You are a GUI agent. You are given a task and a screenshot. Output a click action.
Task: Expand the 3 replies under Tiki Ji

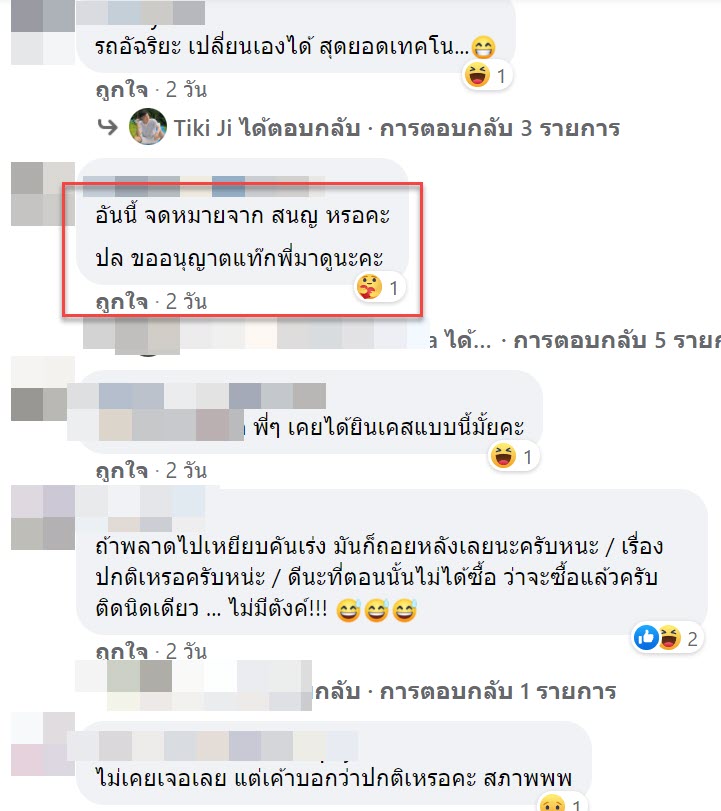(499, 128)
